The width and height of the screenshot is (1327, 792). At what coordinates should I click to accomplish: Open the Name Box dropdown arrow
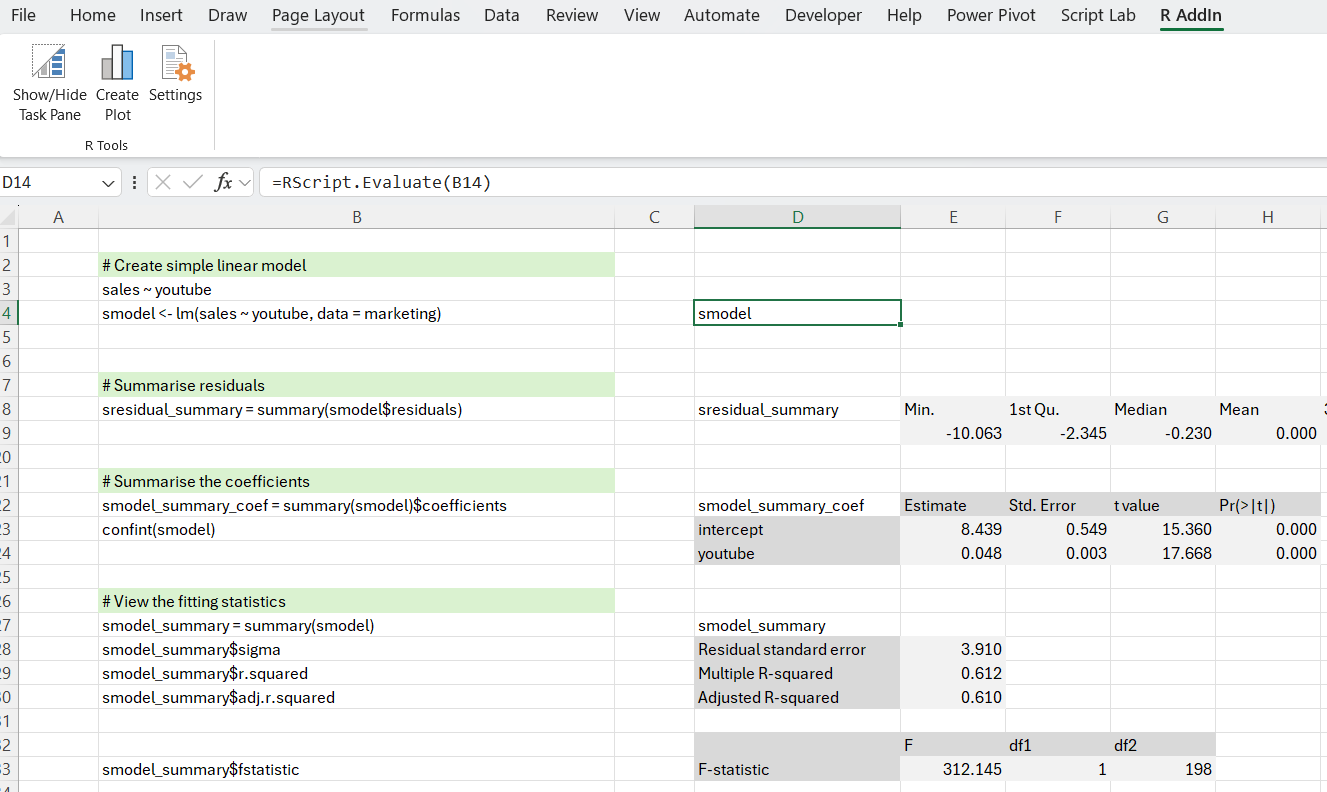point(109,183)
